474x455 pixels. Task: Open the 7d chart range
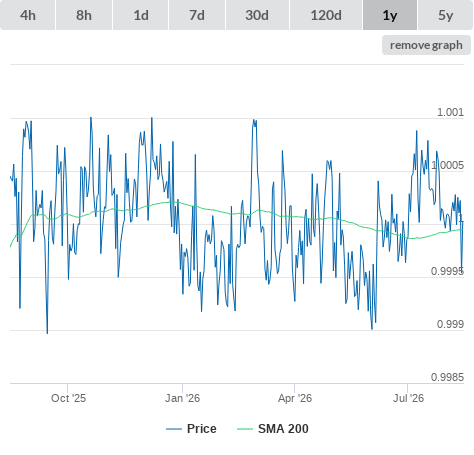coord(197,15)
